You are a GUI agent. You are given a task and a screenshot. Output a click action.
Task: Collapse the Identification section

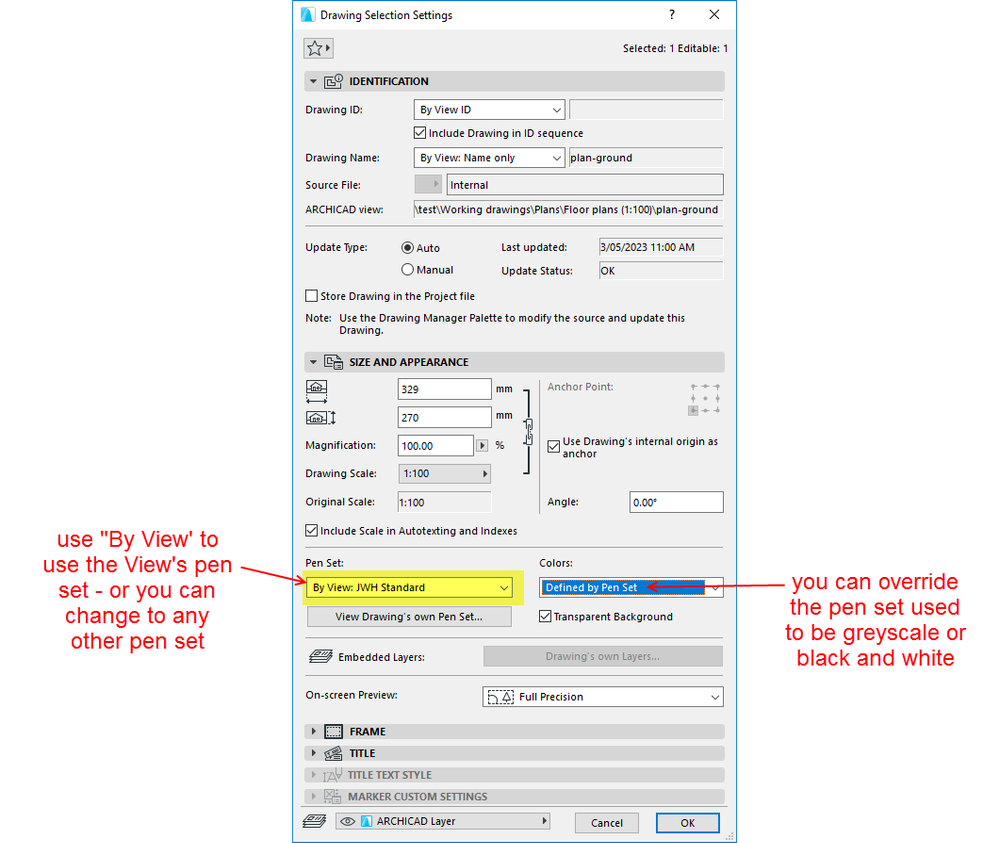tap(313, 82)
